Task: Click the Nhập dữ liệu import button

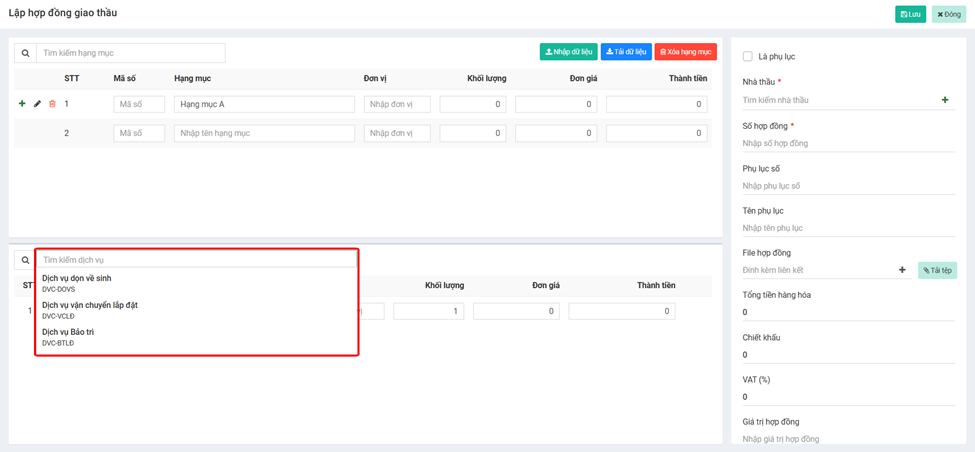Action: pyautogui.click(x=568, y=52)
